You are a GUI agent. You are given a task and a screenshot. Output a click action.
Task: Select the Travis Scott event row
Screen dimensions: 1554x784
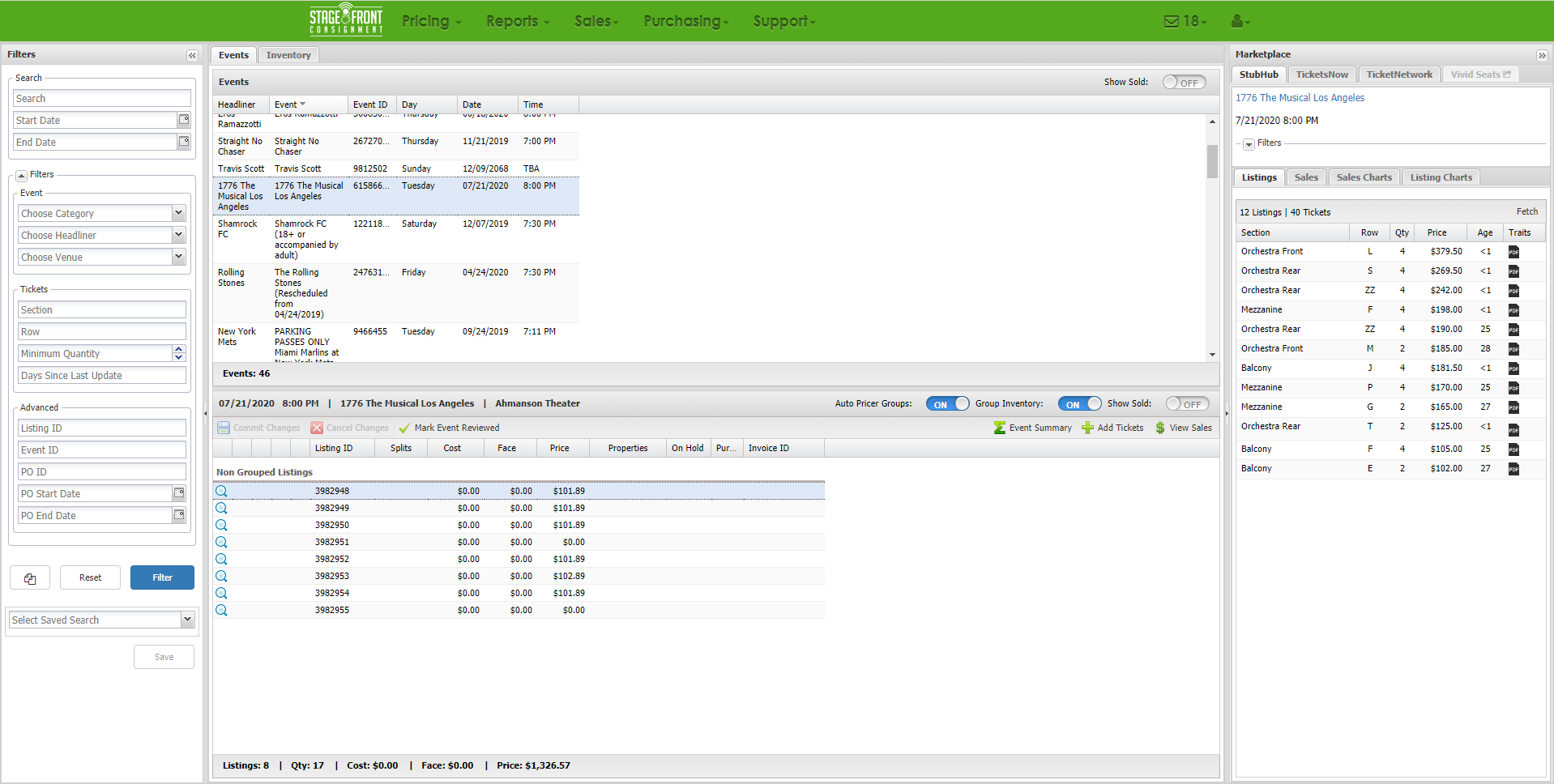pos(396,168)
